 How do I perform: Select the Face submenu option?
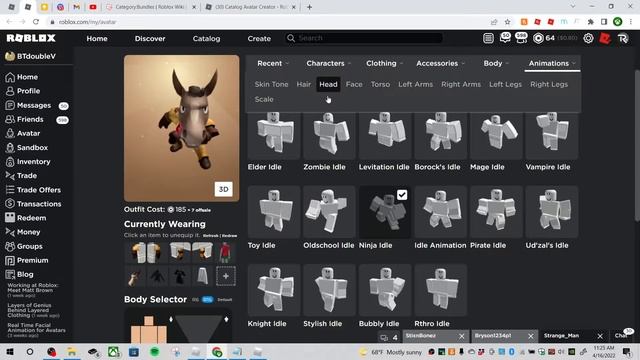coord(354,84)
